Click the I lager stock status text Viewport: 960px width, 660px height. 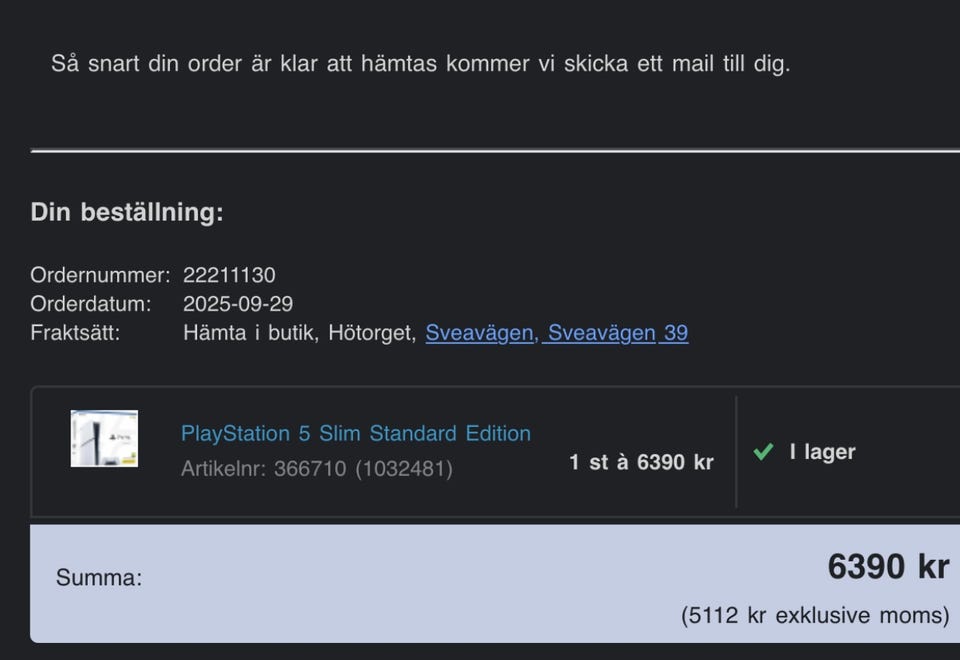point(822,452)
